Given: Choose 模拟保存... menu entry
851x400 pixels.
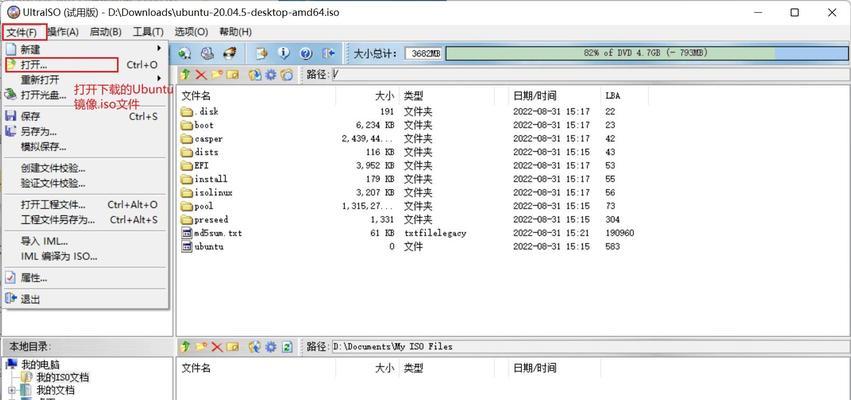Looking at the screenshot, I should [x=85, y=147].
